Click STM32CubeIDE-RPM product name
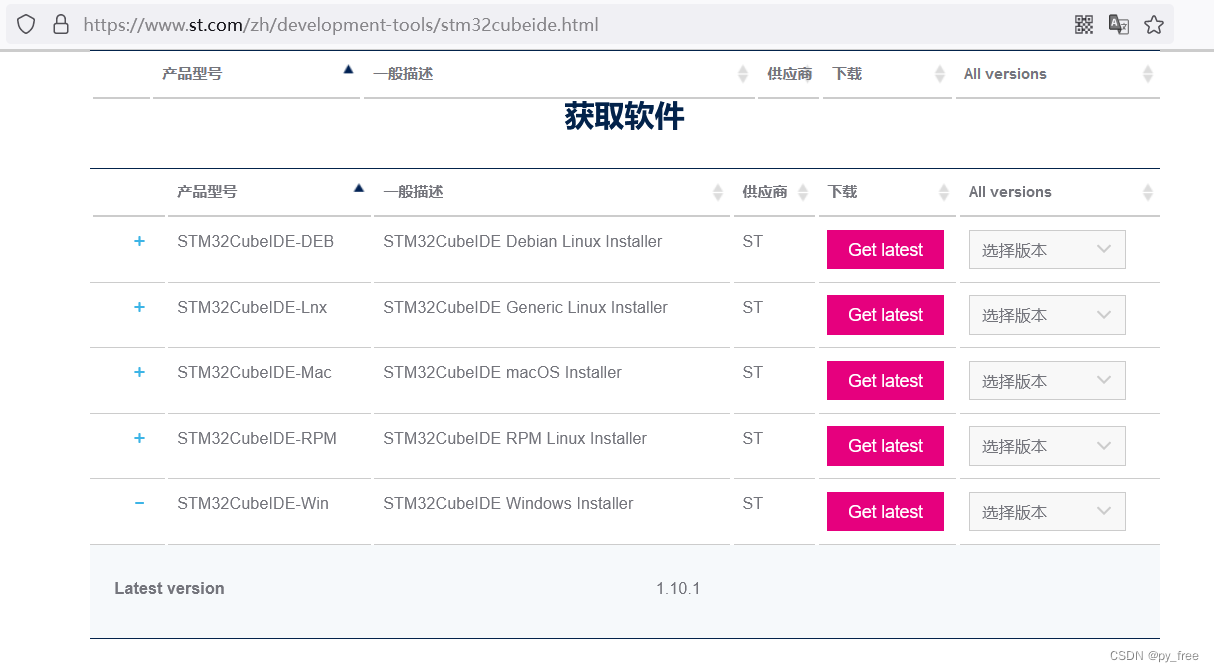1214x672 pixels. (x=257, y=438)
